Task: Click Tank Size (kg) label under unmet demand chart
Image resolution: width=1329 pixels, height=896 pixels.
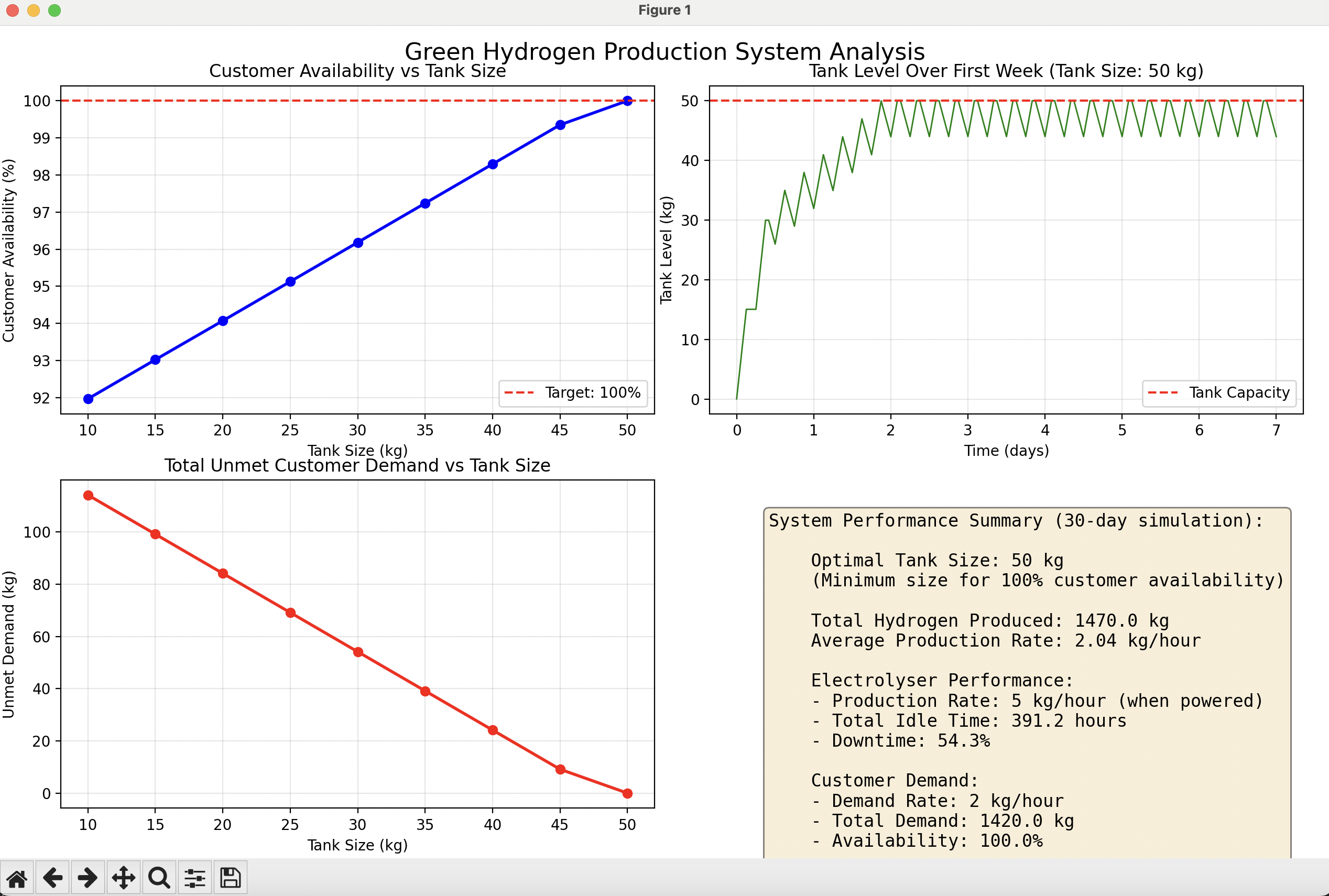Action: (x=358, y=845)
